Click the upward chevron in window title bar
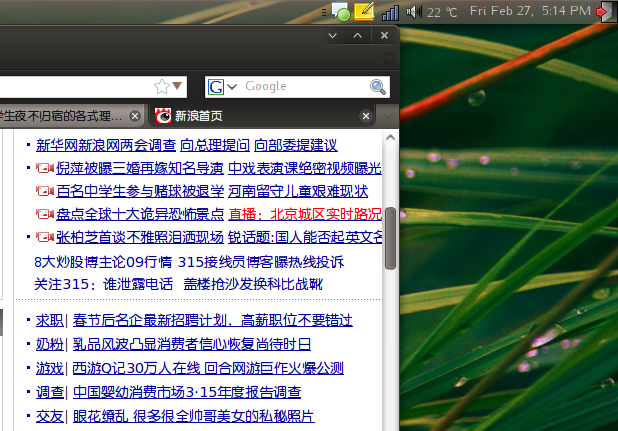The image size is (618, 431). [x=357, y=36]
